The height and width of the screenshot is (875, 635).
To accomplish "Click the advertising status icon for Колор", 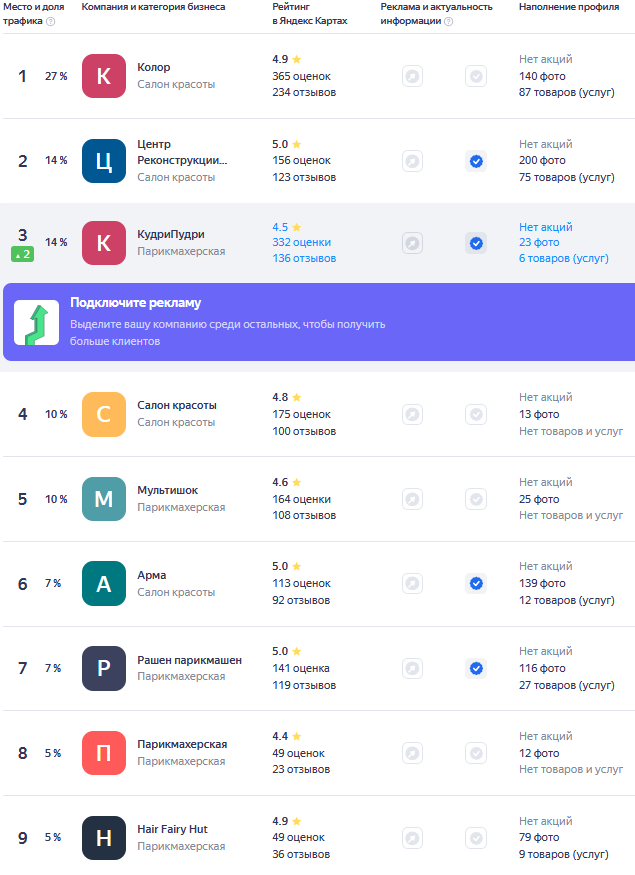I will 412,76.
